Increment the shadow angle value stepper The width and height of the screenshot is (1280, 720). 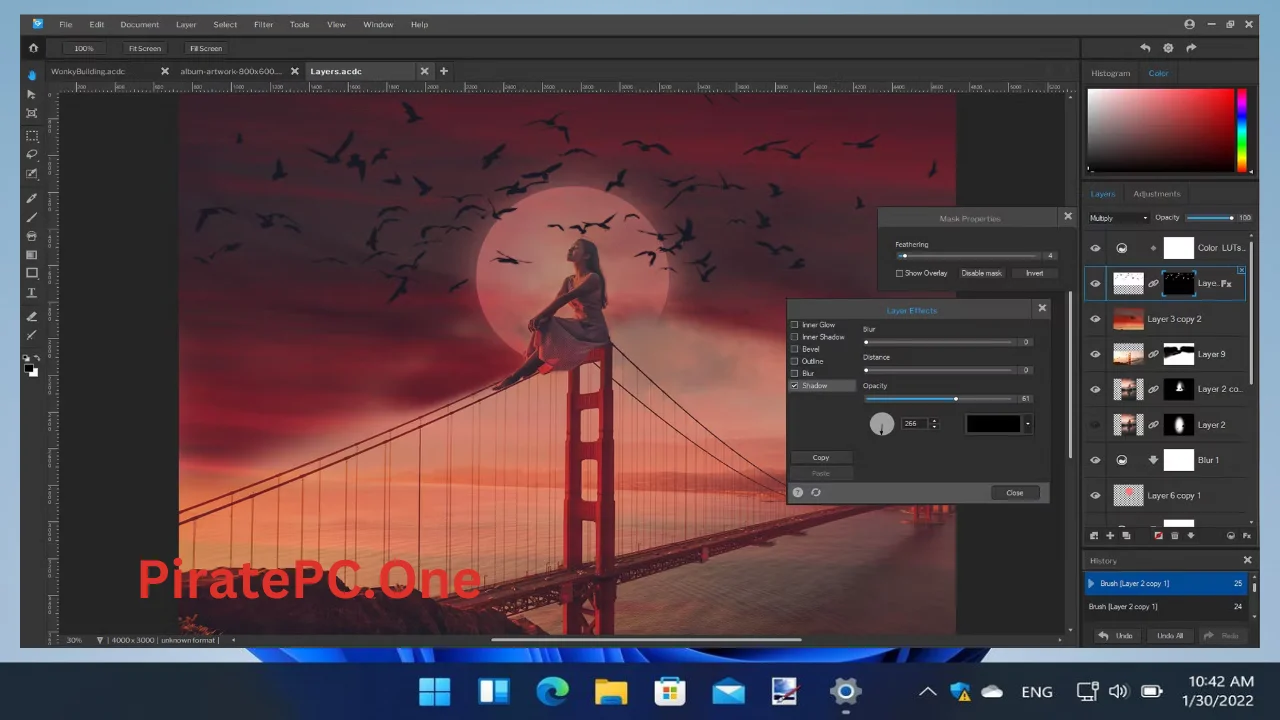point(934,421)
